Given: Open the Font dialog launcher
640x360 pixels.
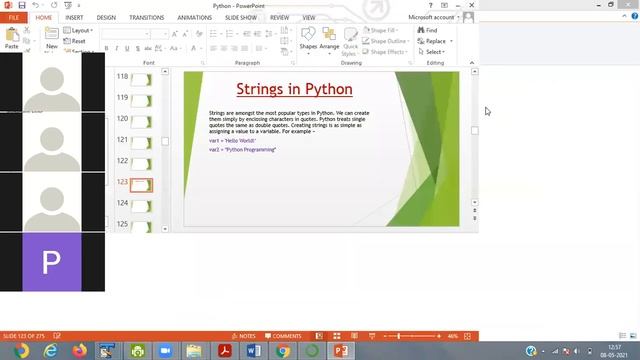Looking at the screenshot, I should click(202, 63).
